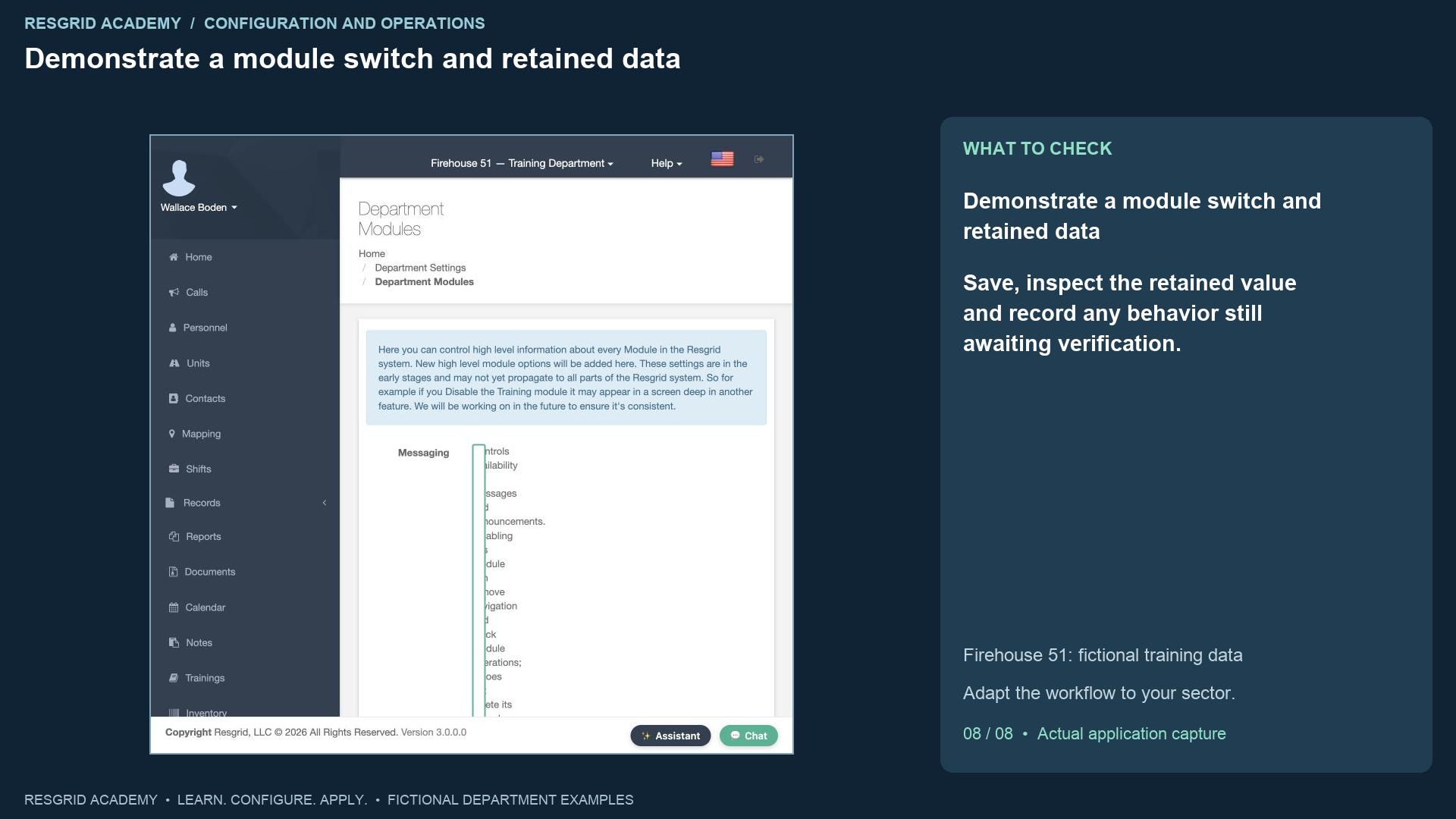Viewport: 1456px width, 819px height.
Task: Click the user avatar silhouette
Action: point(179,178)
